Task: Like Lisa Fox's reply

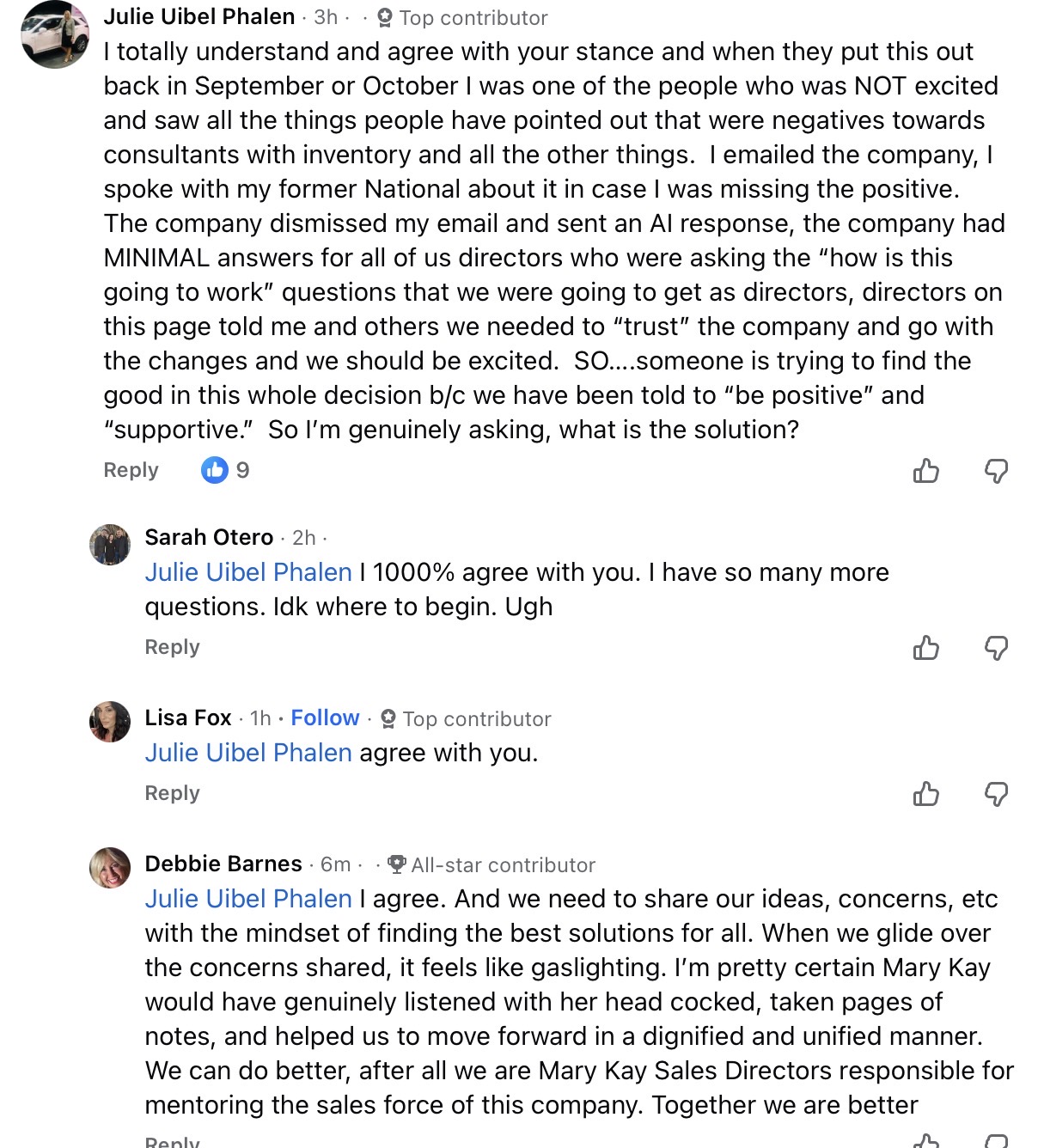Action: [x=925, y=793]
